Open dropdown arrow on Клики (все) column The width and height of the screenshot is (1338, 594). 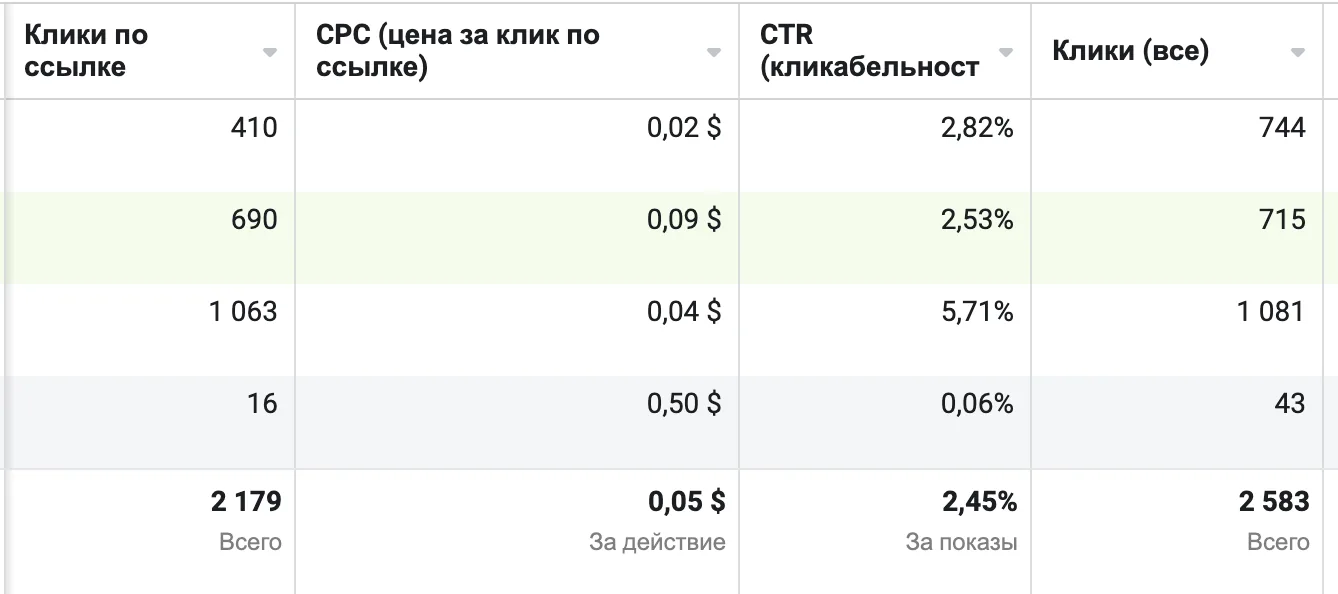point(1298,53)
